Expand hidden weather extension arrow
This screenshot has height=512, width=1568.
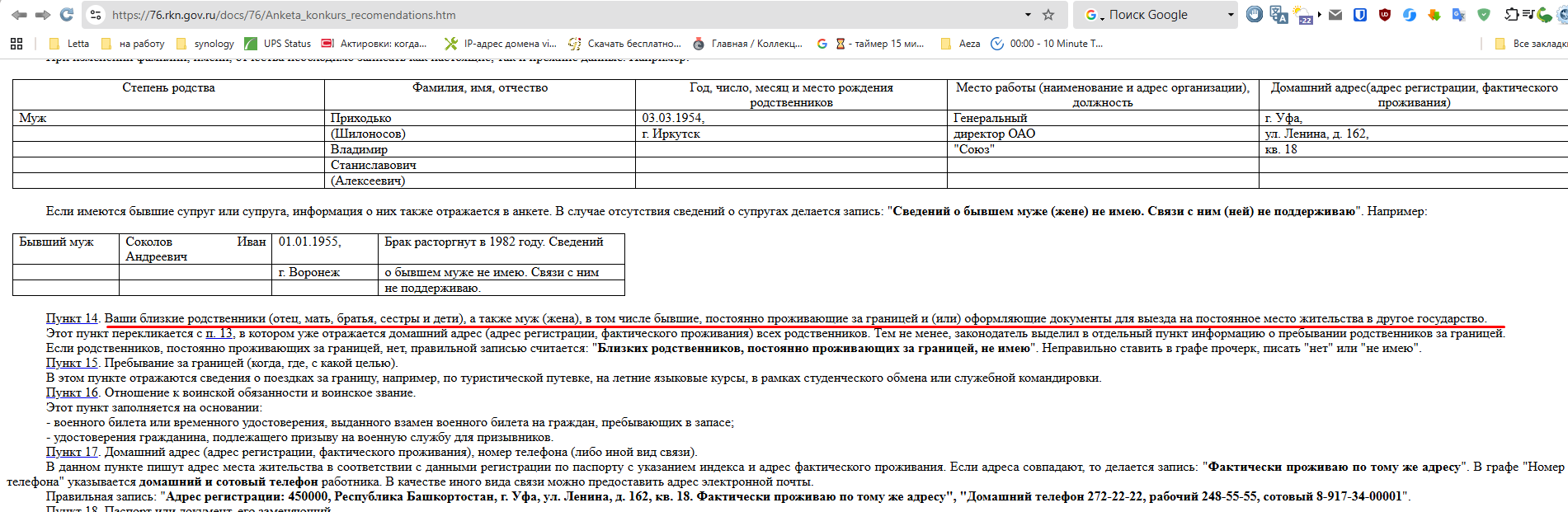pyautogui.click(x=1320, y=15)
